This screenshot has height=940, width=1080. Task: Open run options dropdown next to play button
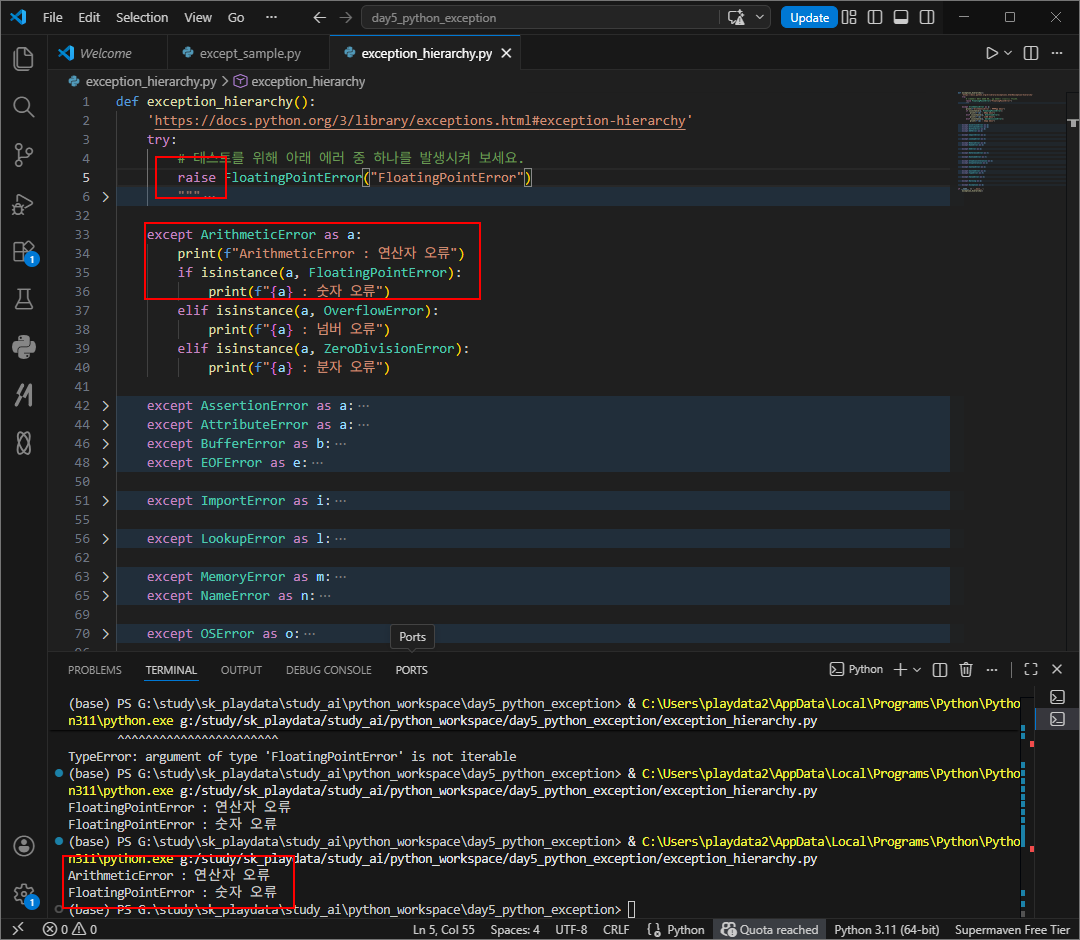pyautogui.click(x=1008, y=53)
